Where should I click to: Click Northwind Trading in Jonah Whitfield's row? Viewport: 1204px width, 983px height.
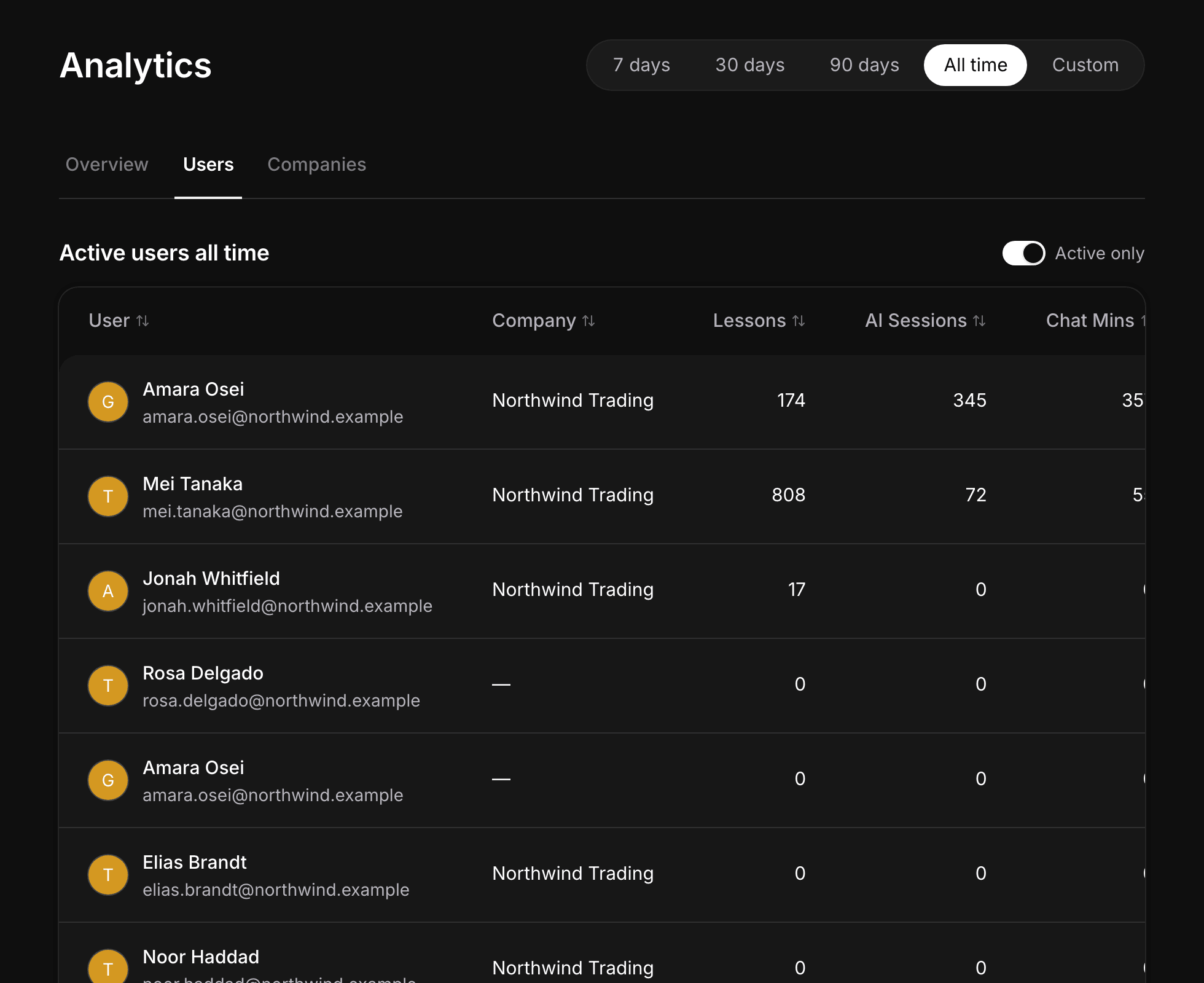[x=573, y=590]
